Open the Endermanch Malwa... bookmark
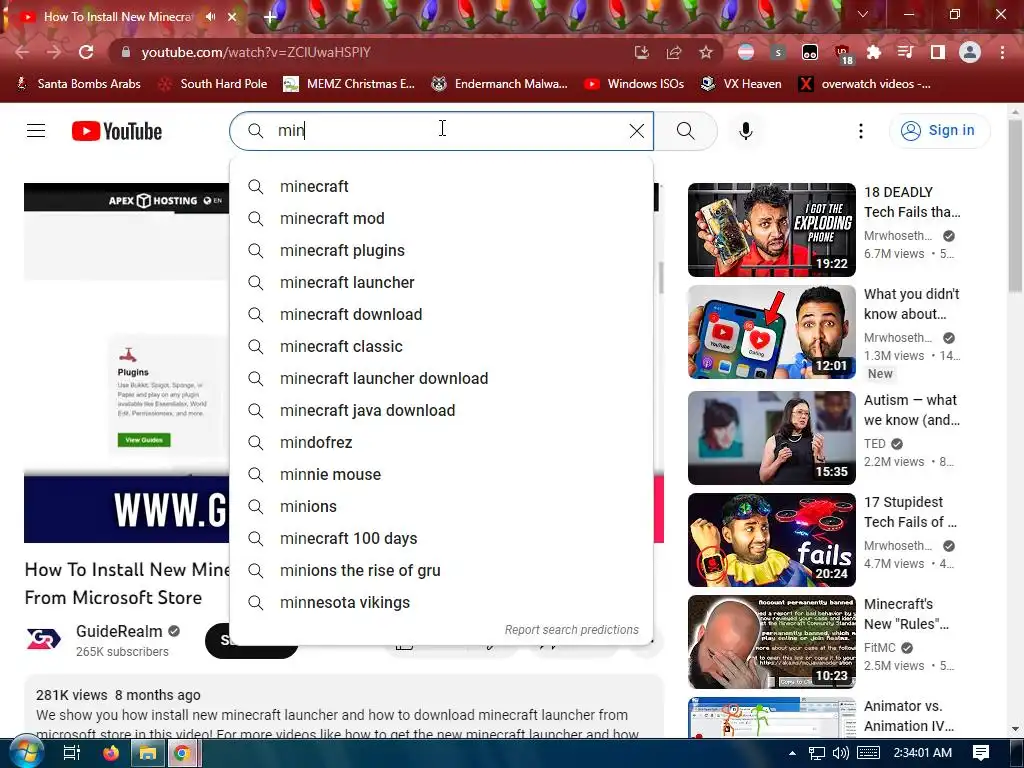Screen dimensions: 1024x768 [500, 84]
